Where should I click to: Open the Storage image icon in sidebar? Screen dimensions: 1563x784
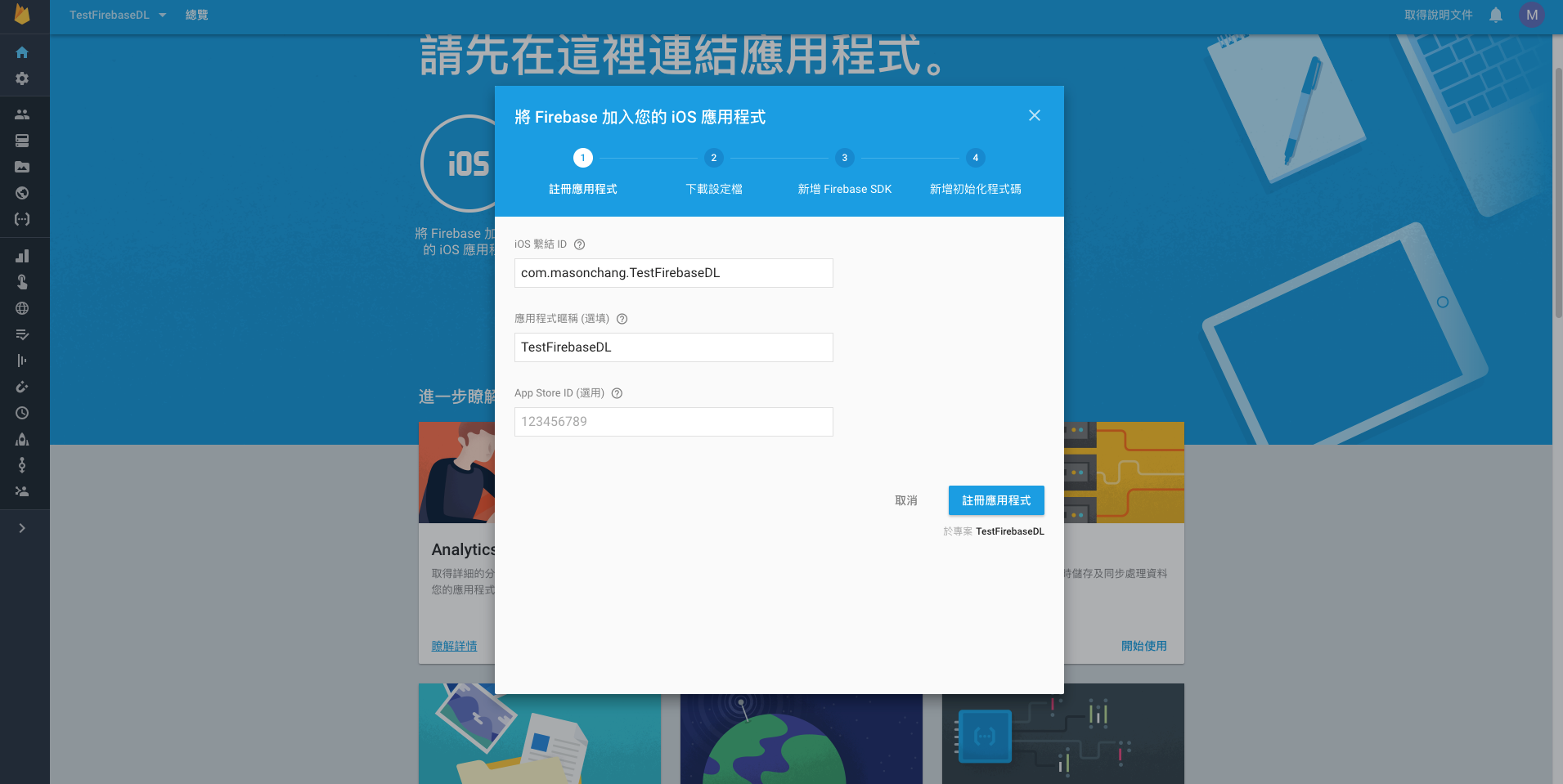point(22,167)
